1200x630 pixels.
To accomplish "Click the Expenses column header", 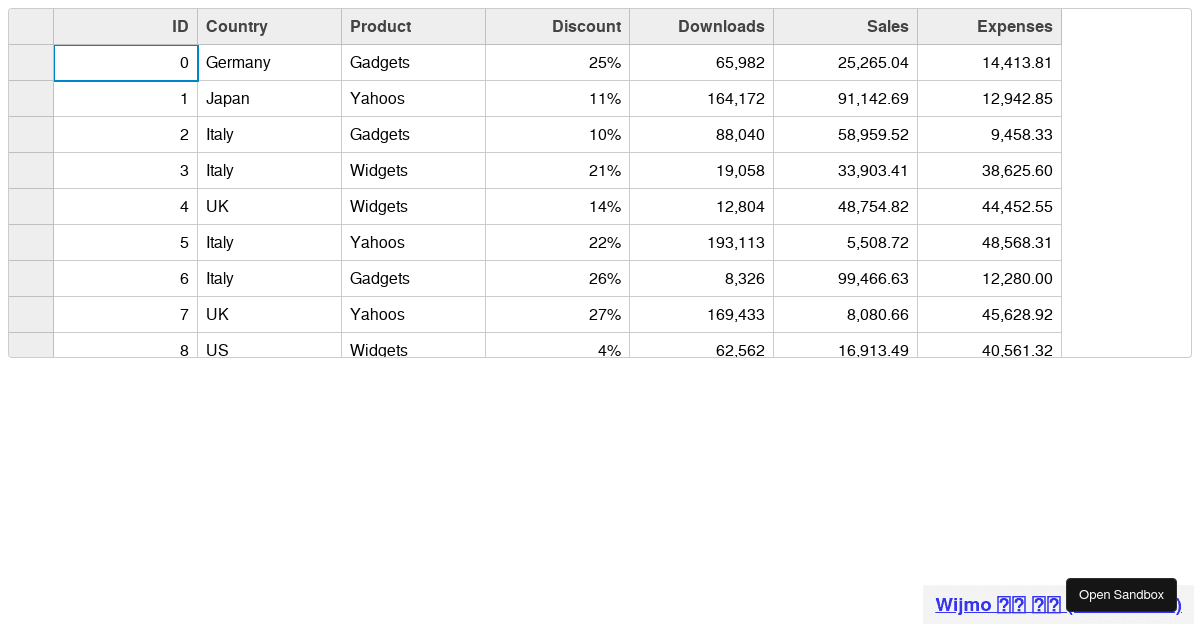I will [989, 27].
